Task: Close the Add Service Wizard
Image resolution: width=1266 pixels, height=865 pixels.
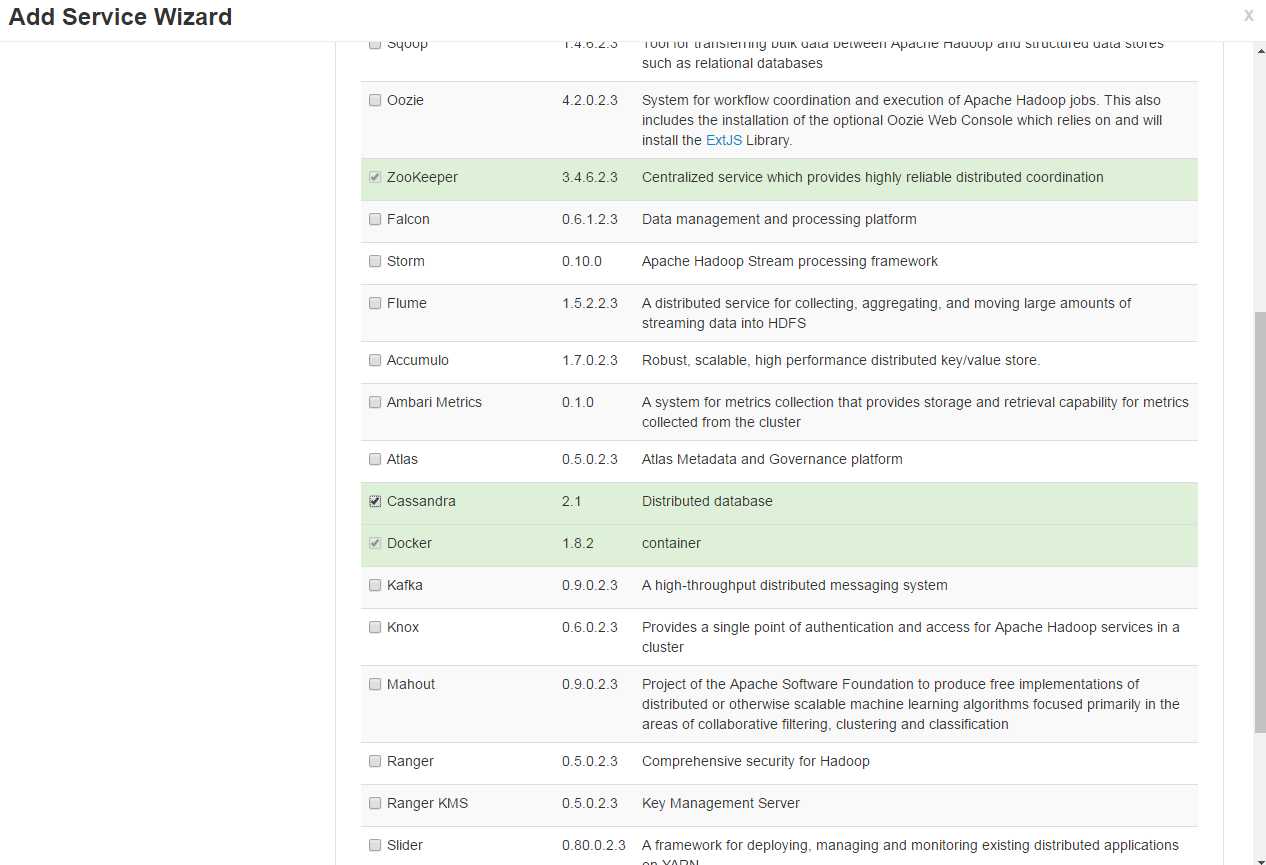Action: coord(1248,15)
